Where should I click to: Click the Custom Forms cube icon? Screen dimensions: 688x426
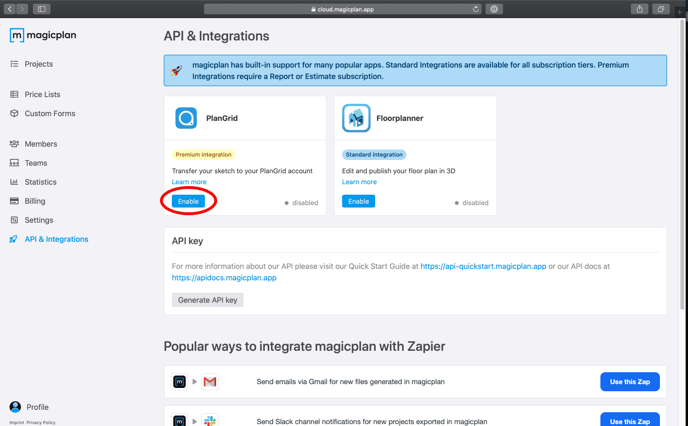click(x=14, y=113)
